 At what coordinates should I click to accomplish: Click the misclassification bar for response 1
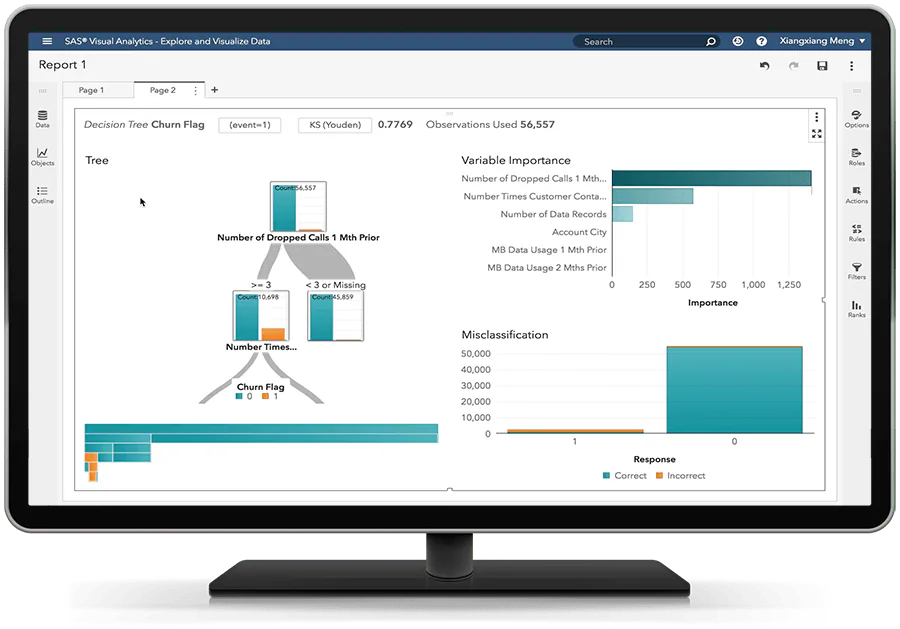pyautogui.click(x=575, y=431)
